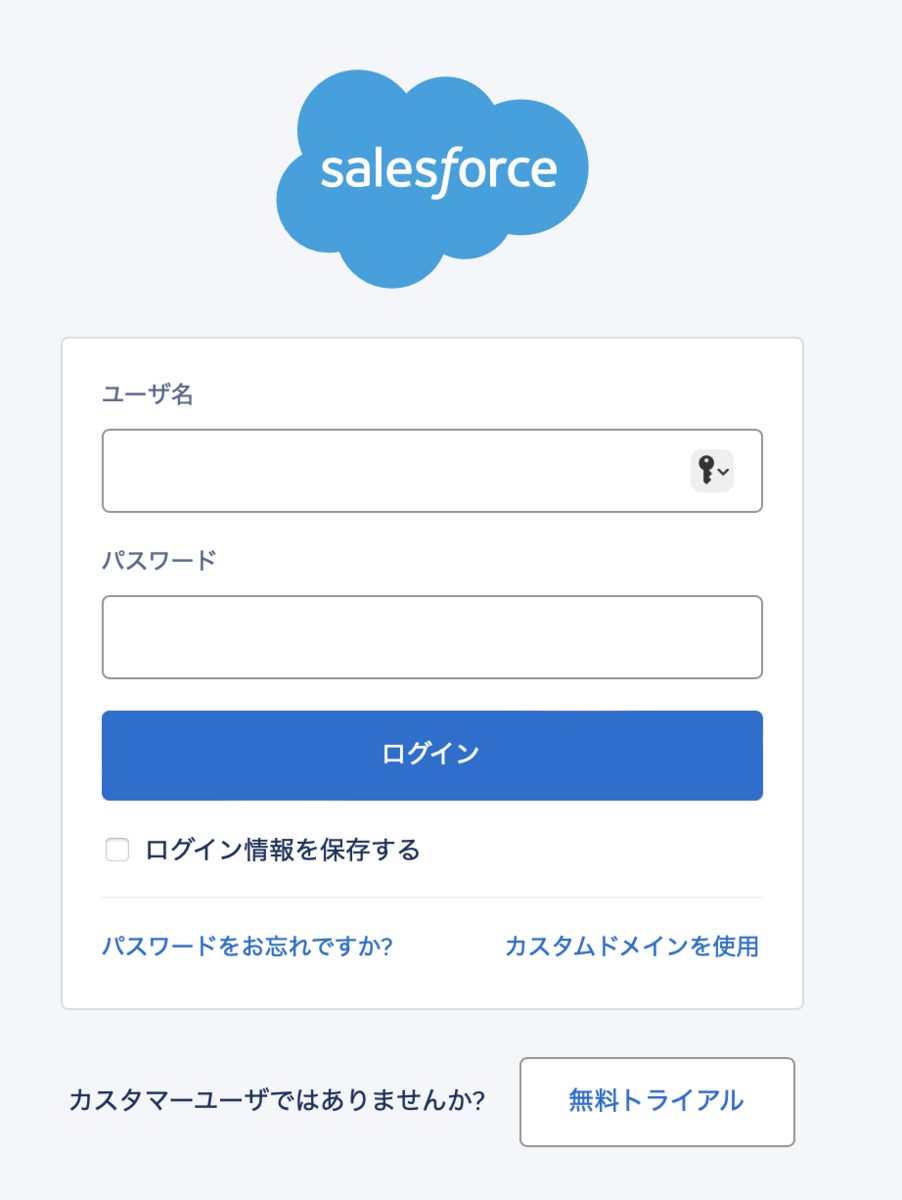902x1200 pixels.
Task: Follow the カスタムドメインを使用 link
Action: (x=632, y=946)
